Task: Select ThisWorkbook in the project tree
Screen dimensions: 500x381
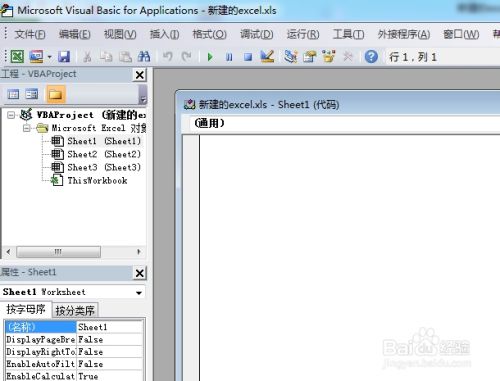Action: [97, 181]
